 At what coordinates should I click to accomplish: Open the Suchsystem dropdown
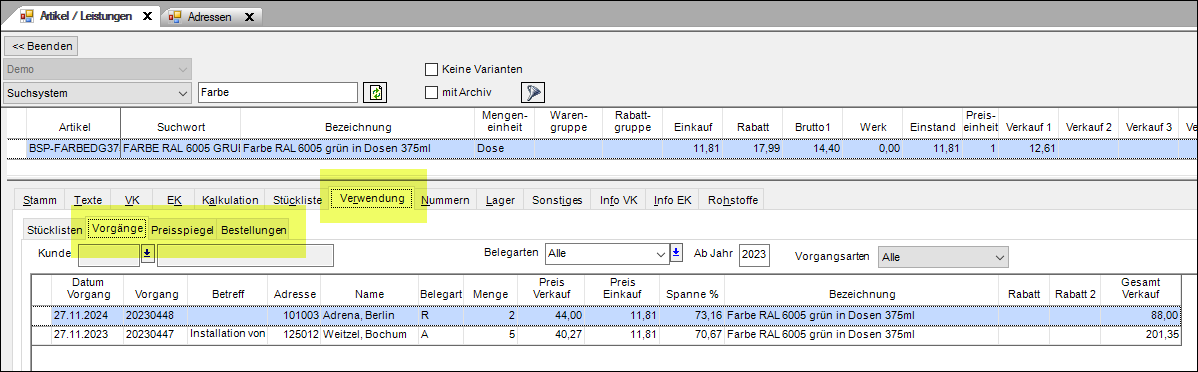click(x=98, y=92)
